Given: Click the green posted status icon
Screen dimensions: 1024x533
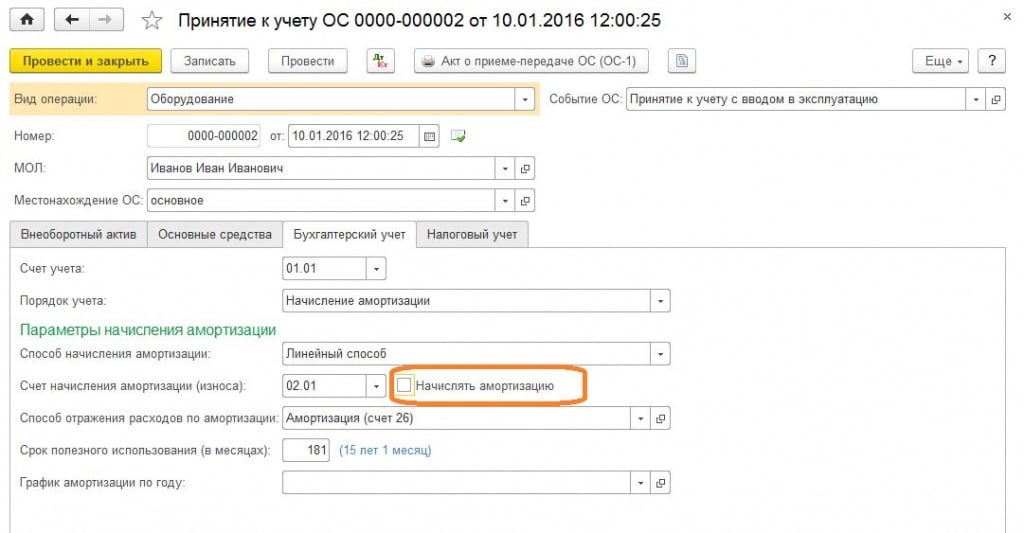Looking at the screenshot, I should 458,136.
